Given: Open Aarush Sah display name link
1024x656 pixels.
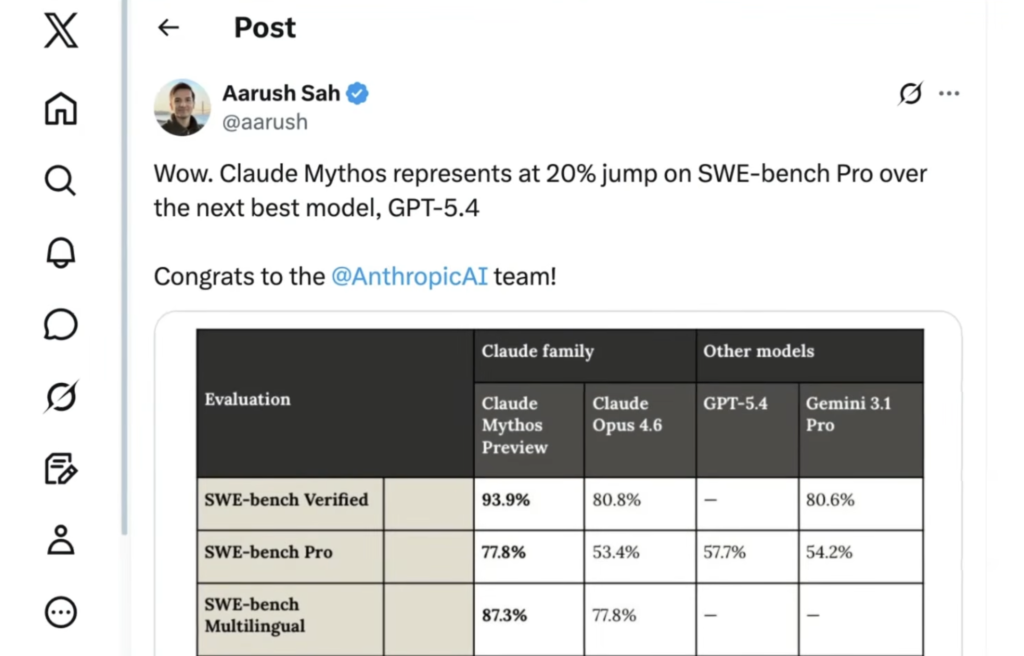Looking at the screenshot, I should click(282, 94).
